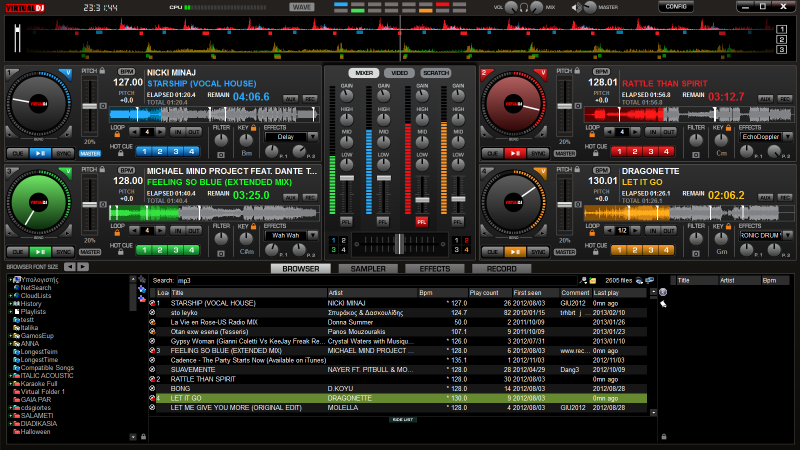800x450 pixels.
Task: Click the hot cue lock icon on deck 2
Action: [x=595, y=153]
